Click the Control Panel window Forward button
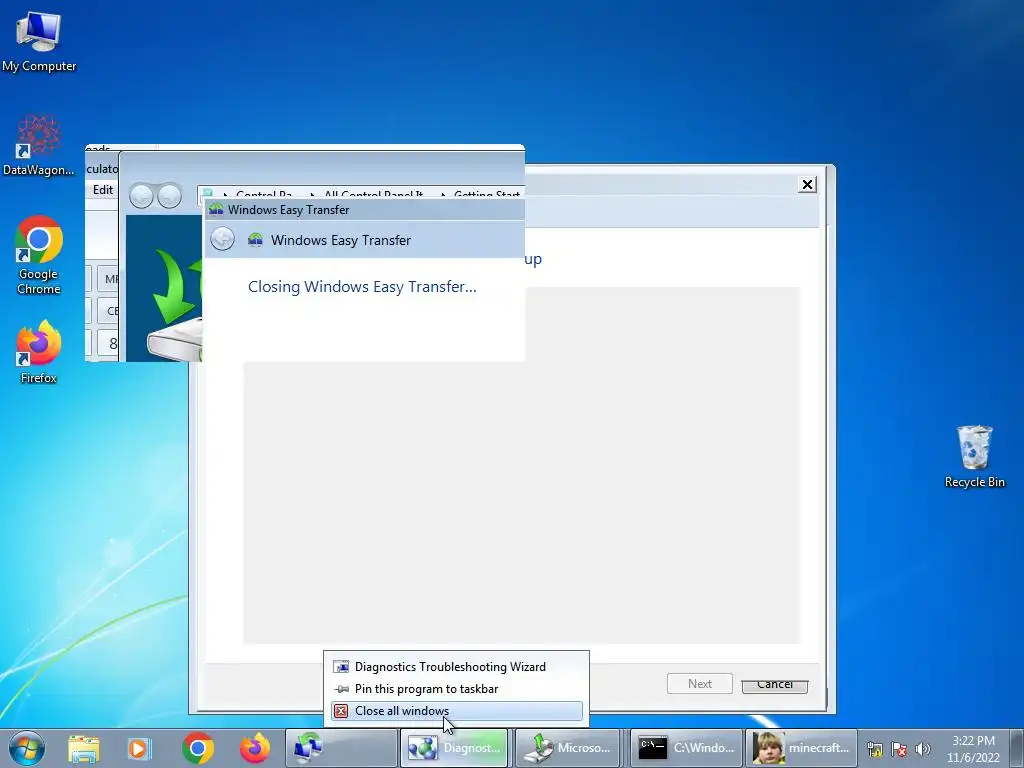 (x=170, y=196)
